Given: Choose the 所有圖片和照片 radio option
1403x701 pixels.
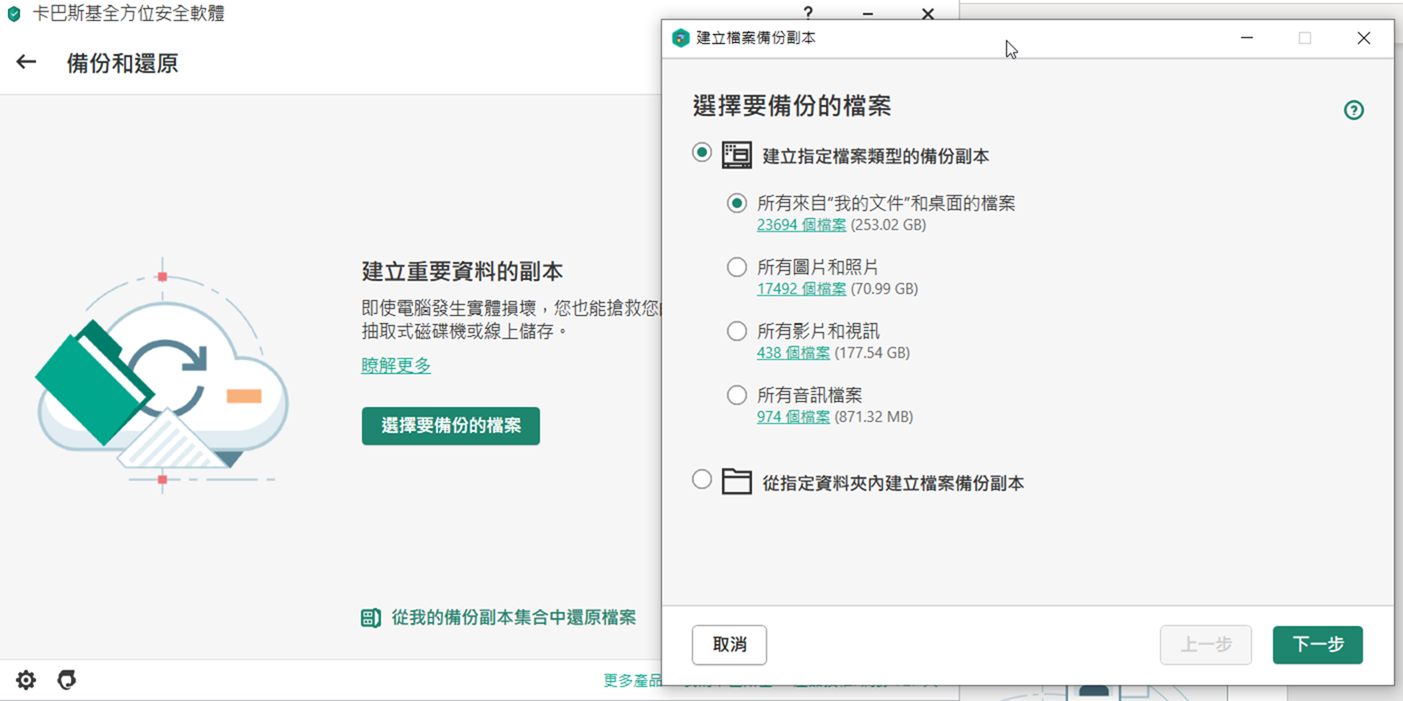Looking at the screenshot, I should 737,267.
